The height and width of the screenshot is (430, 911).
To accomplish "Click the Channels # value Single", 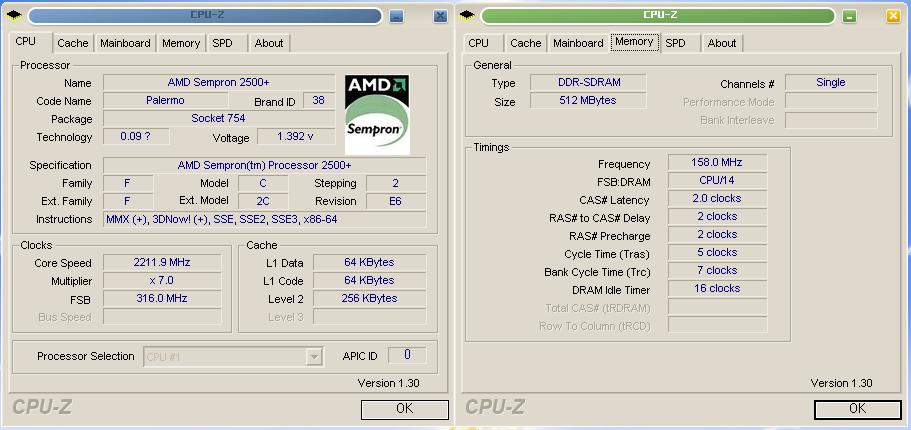I will click(x=831, y=82).
